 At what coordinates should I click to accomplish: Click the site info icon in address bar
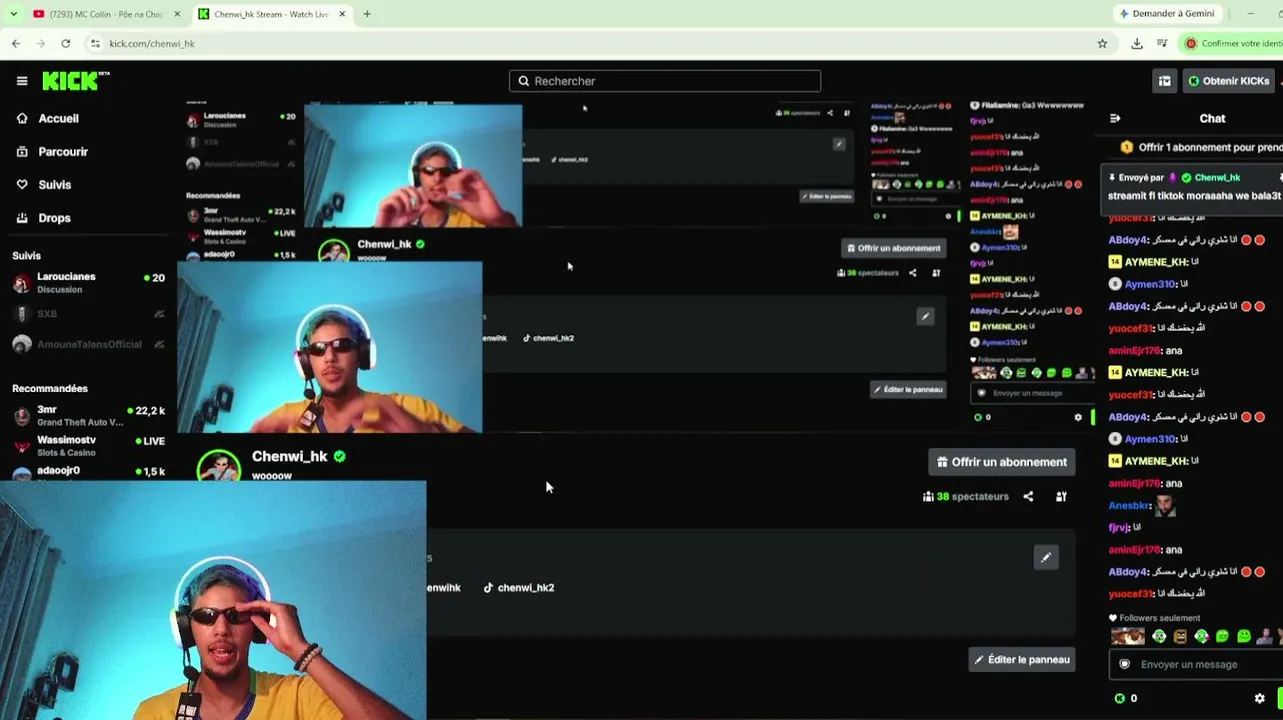coord(95,43)
